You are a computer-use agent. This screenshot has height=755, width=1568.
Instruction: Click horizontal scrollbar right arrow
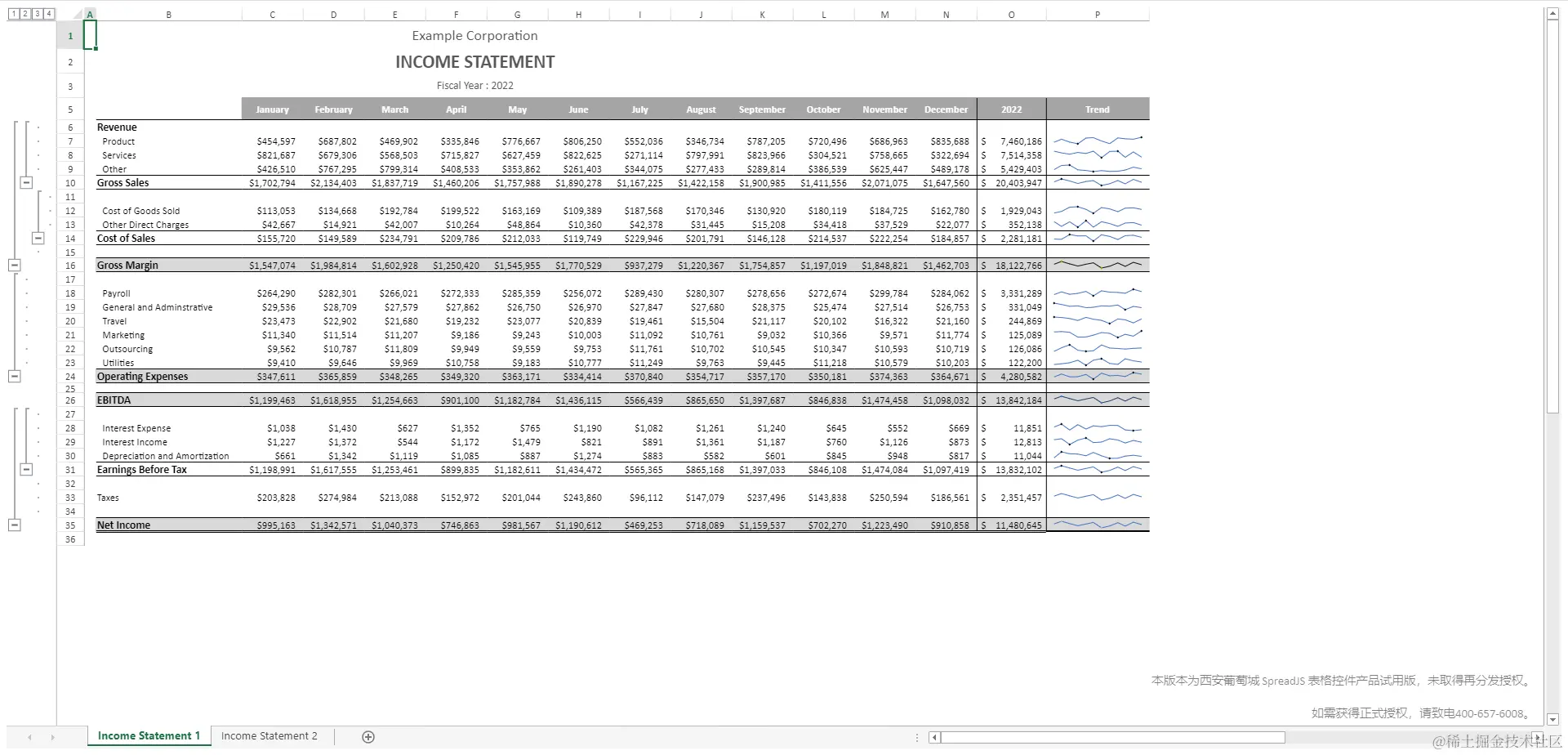pyautogui.click(x=1538, y=738)
